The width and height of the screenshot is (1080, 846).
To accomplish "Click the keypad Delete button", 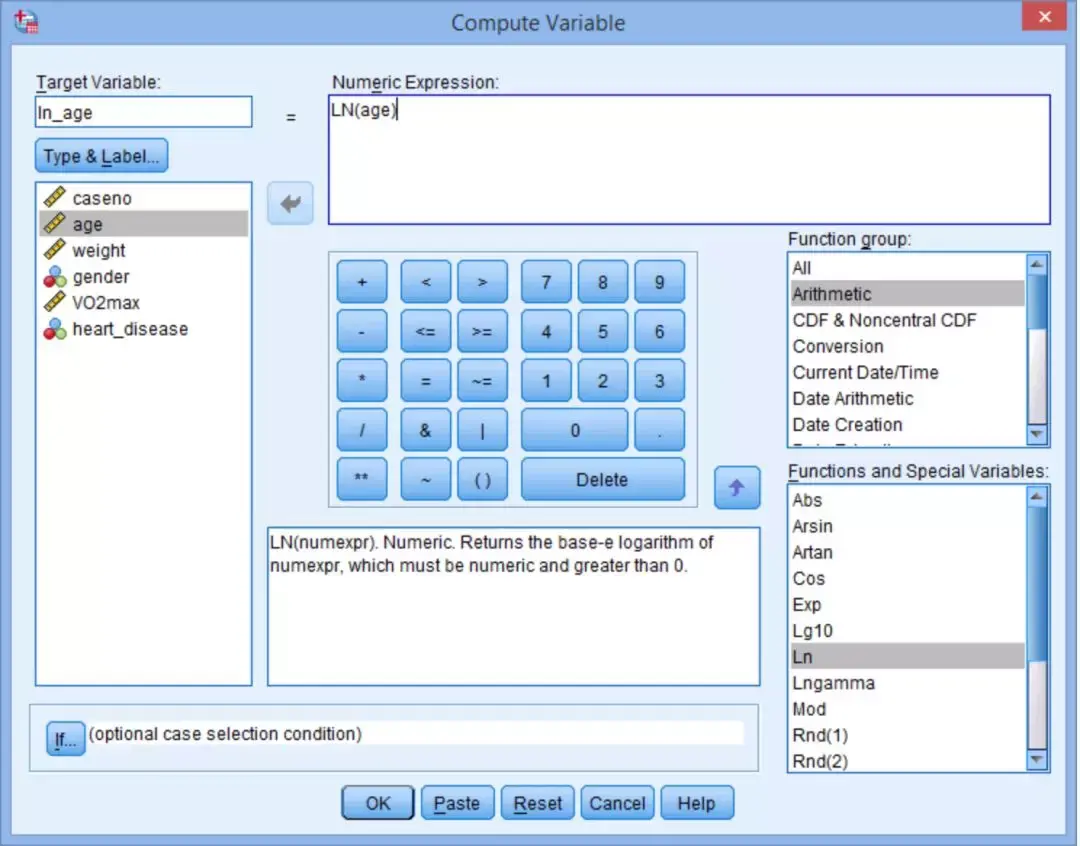I will [x=603, y=479].
